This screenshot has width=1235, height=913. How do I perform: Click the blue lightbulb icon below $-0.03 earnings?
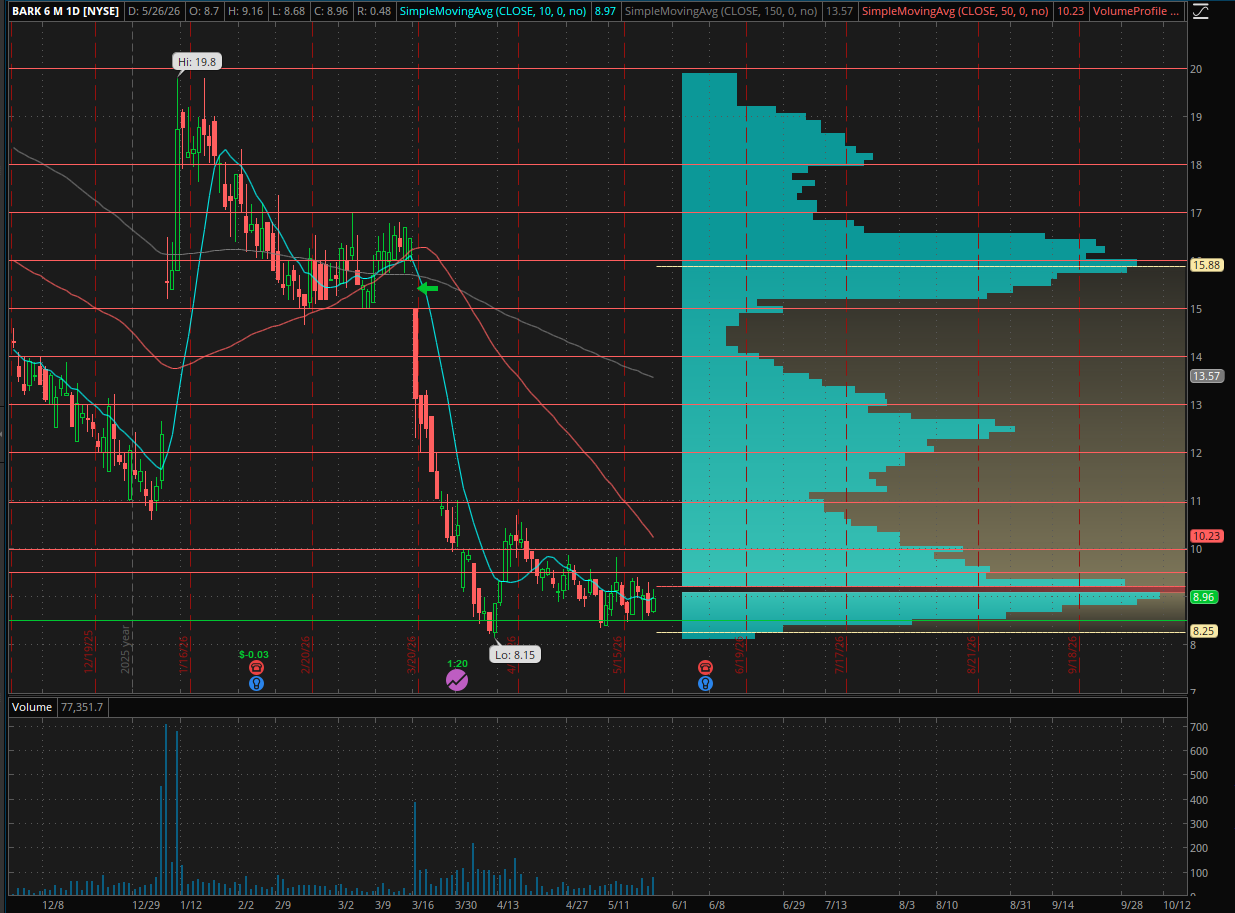256,684
